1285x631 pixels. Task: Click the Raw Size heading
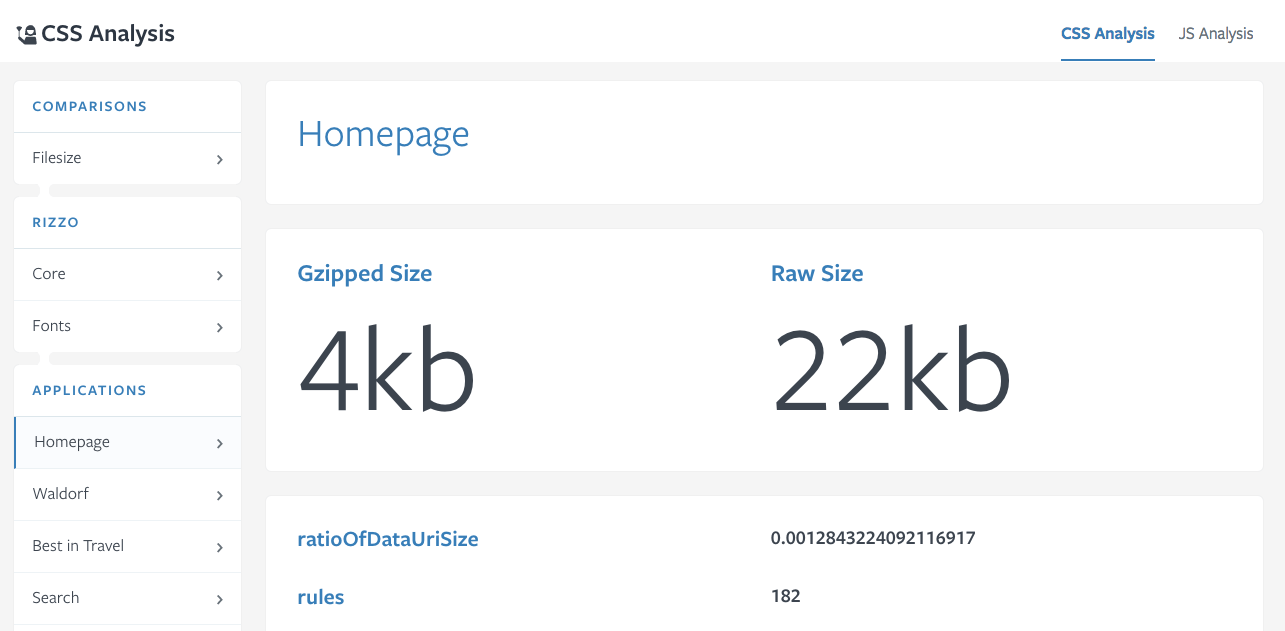817,273
